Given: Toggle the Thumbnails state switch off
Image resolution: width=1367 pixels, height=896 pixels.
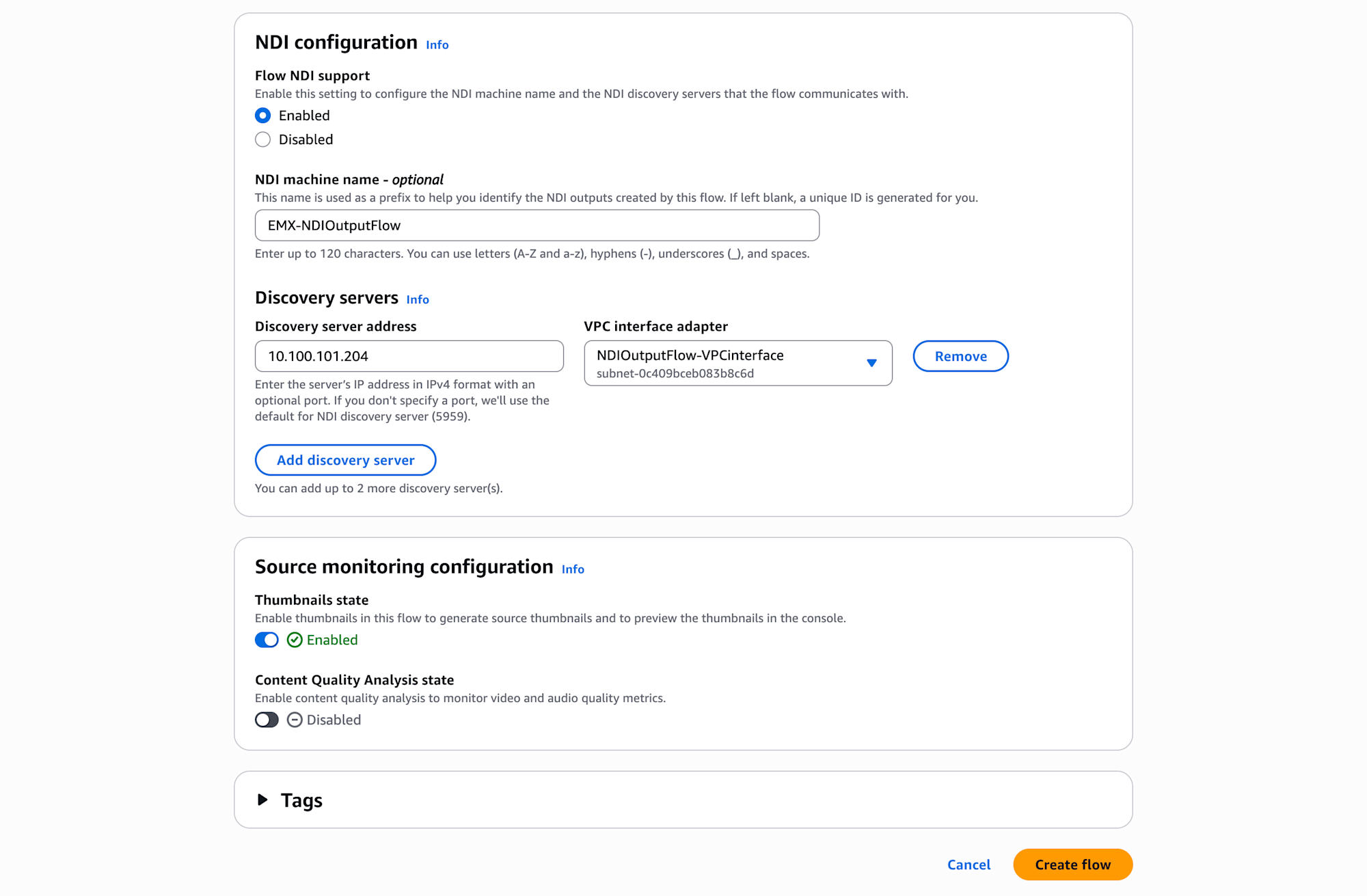Looking at the screenshot, I should tap(267, 640).
